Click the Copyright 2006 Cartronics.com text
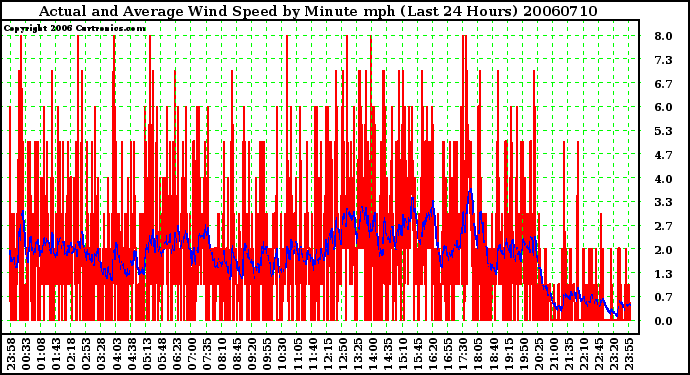This screenshot has height=375, width=690. [75, 29]
